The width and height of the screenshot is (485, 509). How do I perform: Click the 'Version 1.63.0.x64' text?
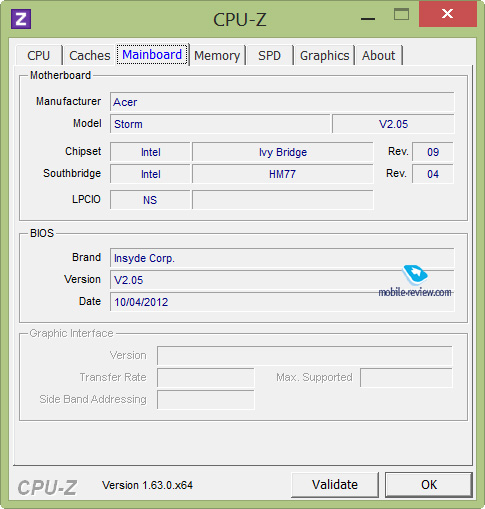coord(147,485)
